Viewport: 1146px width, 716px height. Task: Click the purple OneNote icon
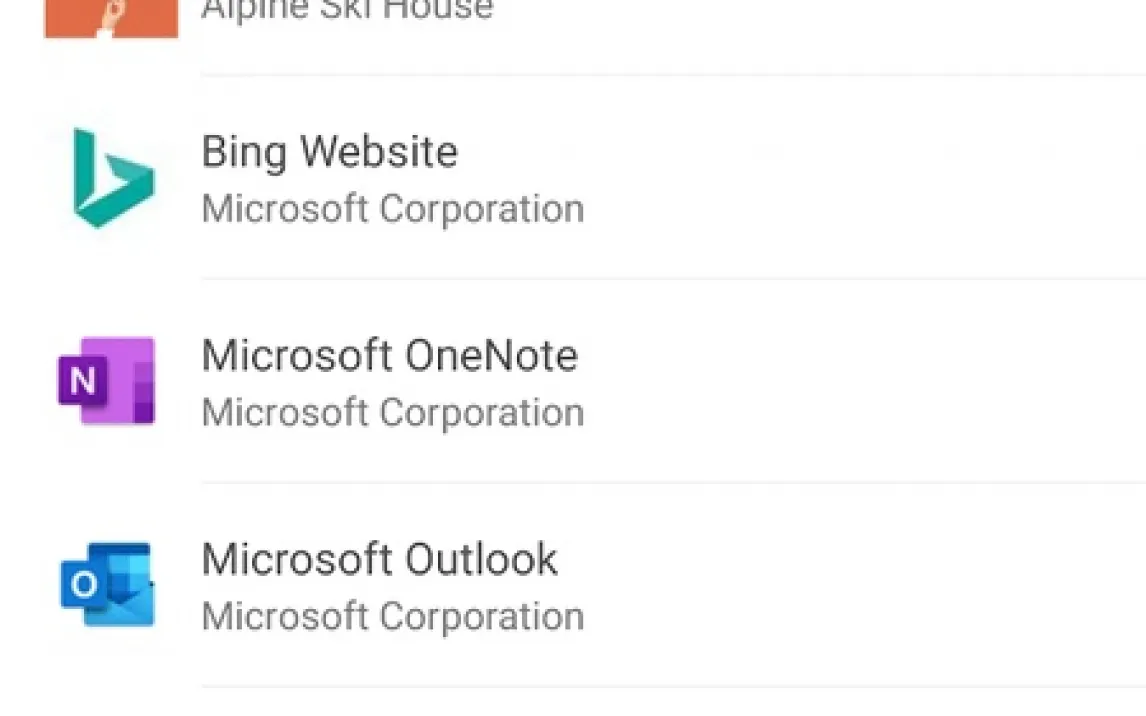[x=107, y=381]
